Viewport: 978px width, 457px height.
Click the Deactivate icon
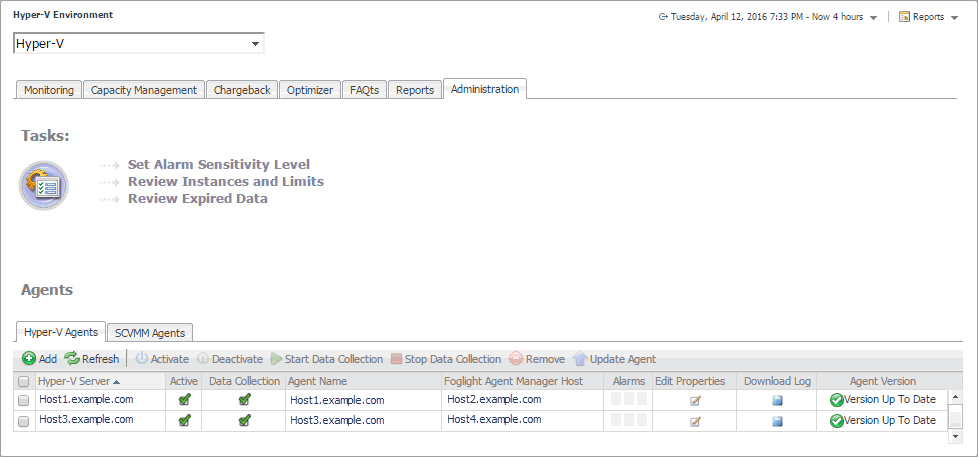click(202, 358)
